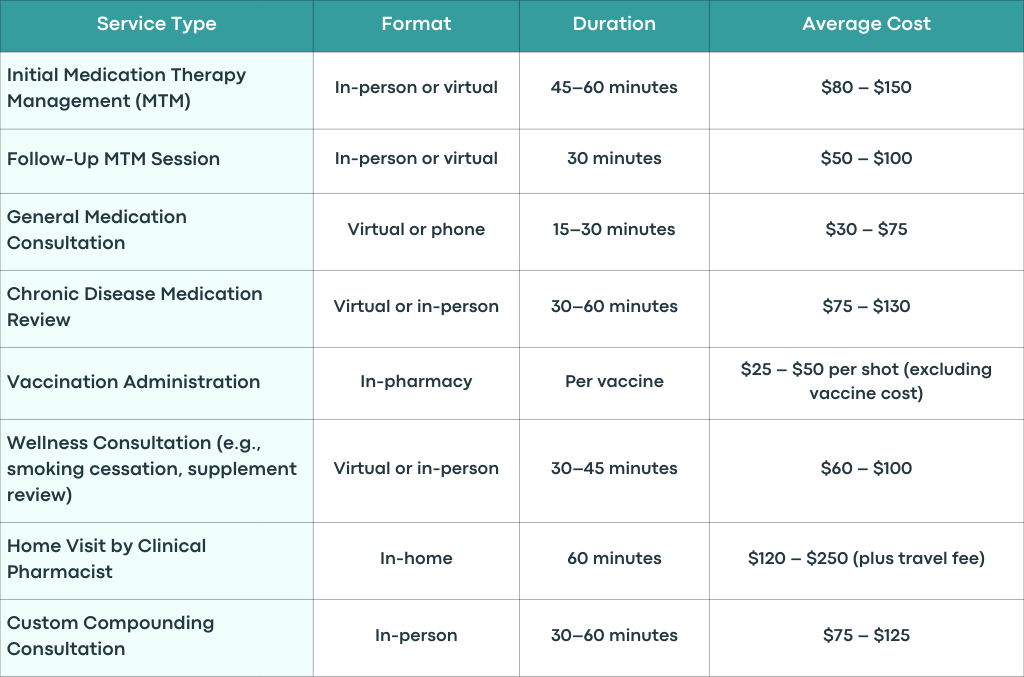Select the Home Visit by Clinical Pharmacist cell
The height and width of the screenshot is (677, 1024).
click(x=157, y=561)
